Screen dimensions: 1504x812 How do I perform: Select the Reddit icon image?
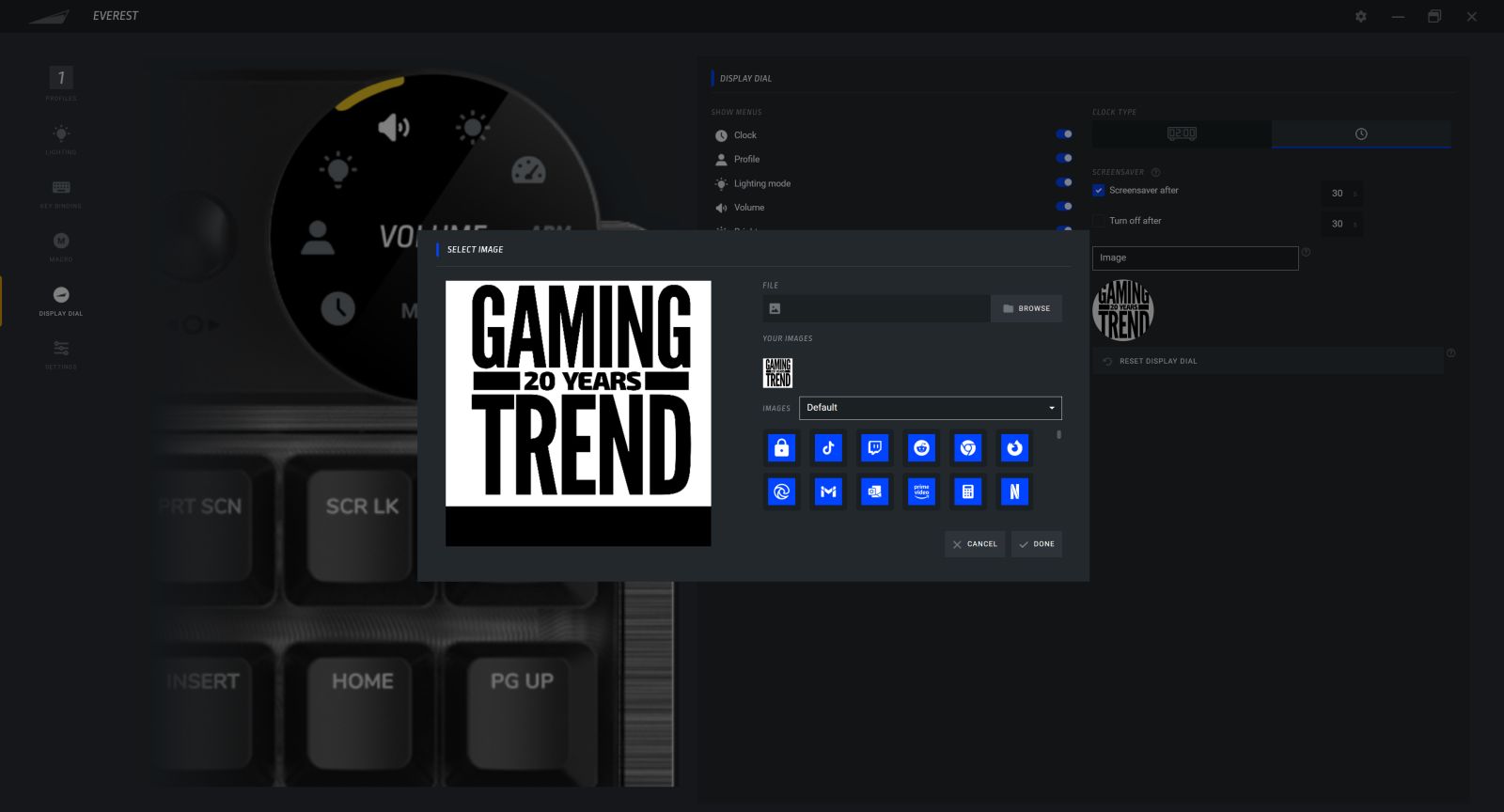[x=922, y=448]
